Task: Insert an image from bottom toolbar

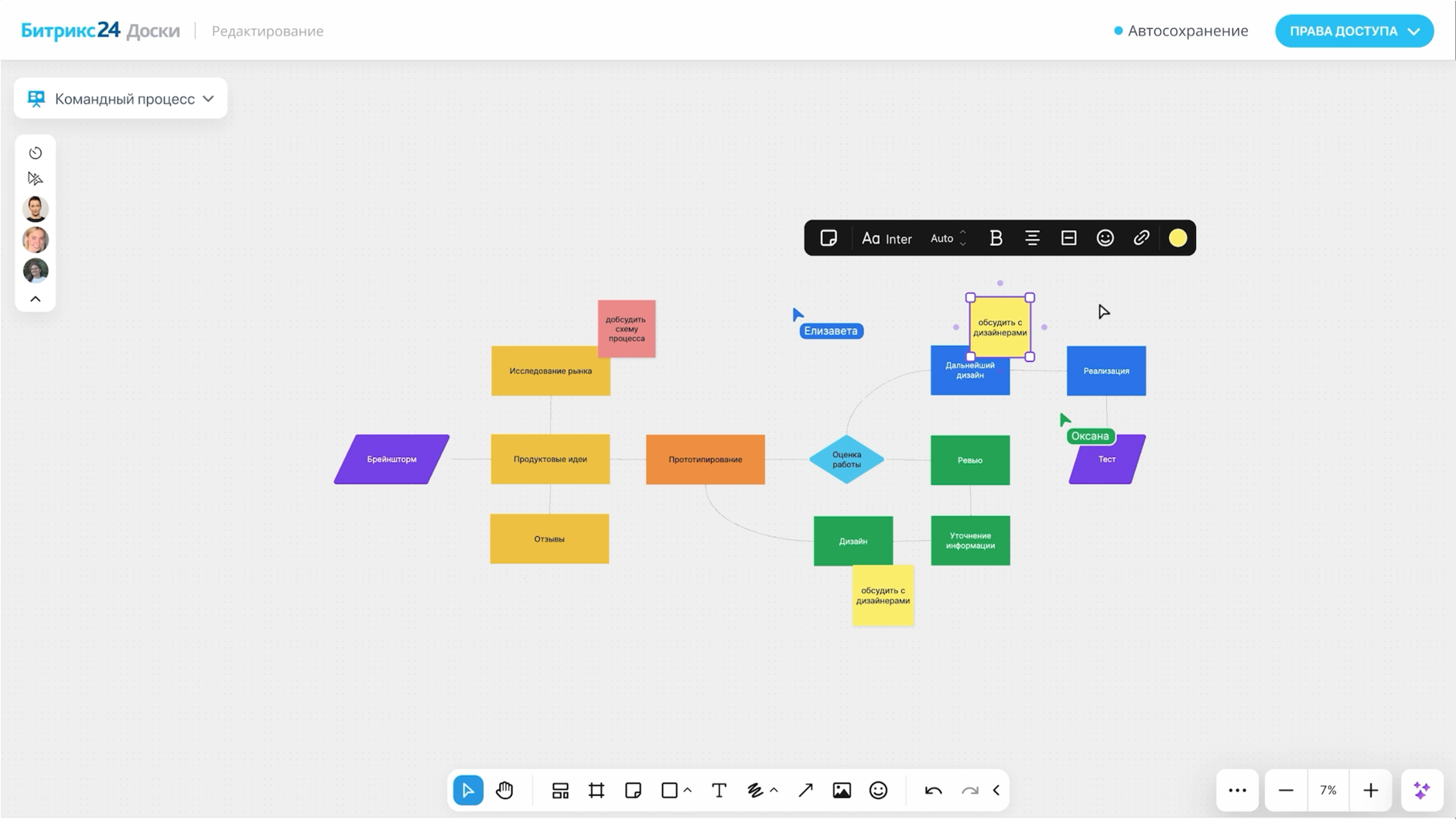Action: point(842,790)
